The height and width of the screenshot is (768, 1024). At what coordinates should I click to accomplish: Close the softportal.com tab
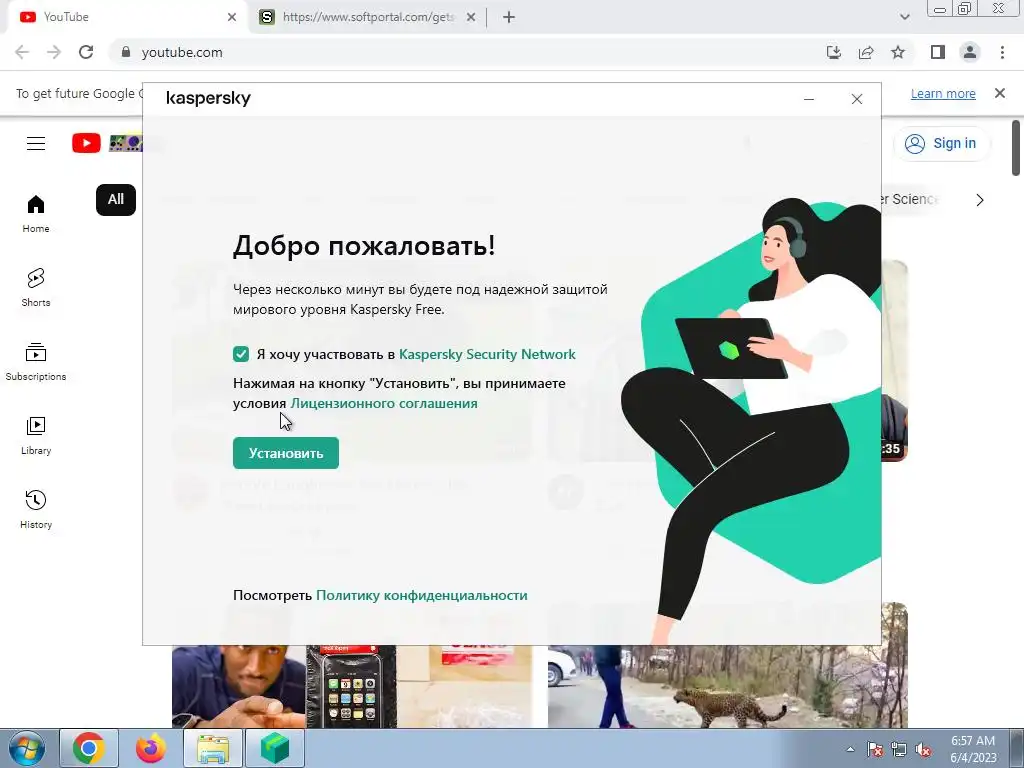(x=471, y=17)
